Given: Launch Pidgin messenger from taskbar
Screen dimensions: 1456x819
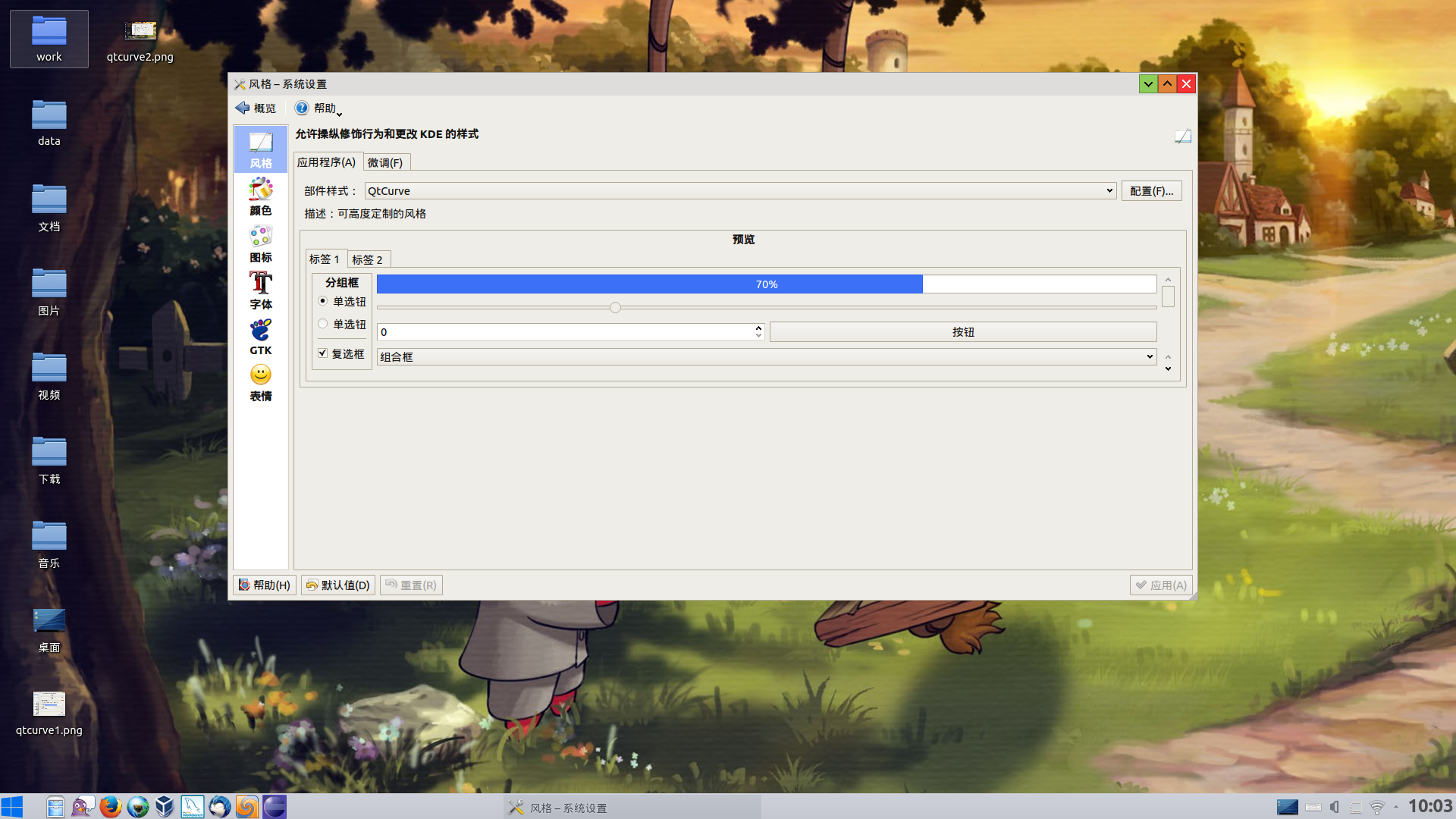Looking at the screenshot, I should pos(83,807).
